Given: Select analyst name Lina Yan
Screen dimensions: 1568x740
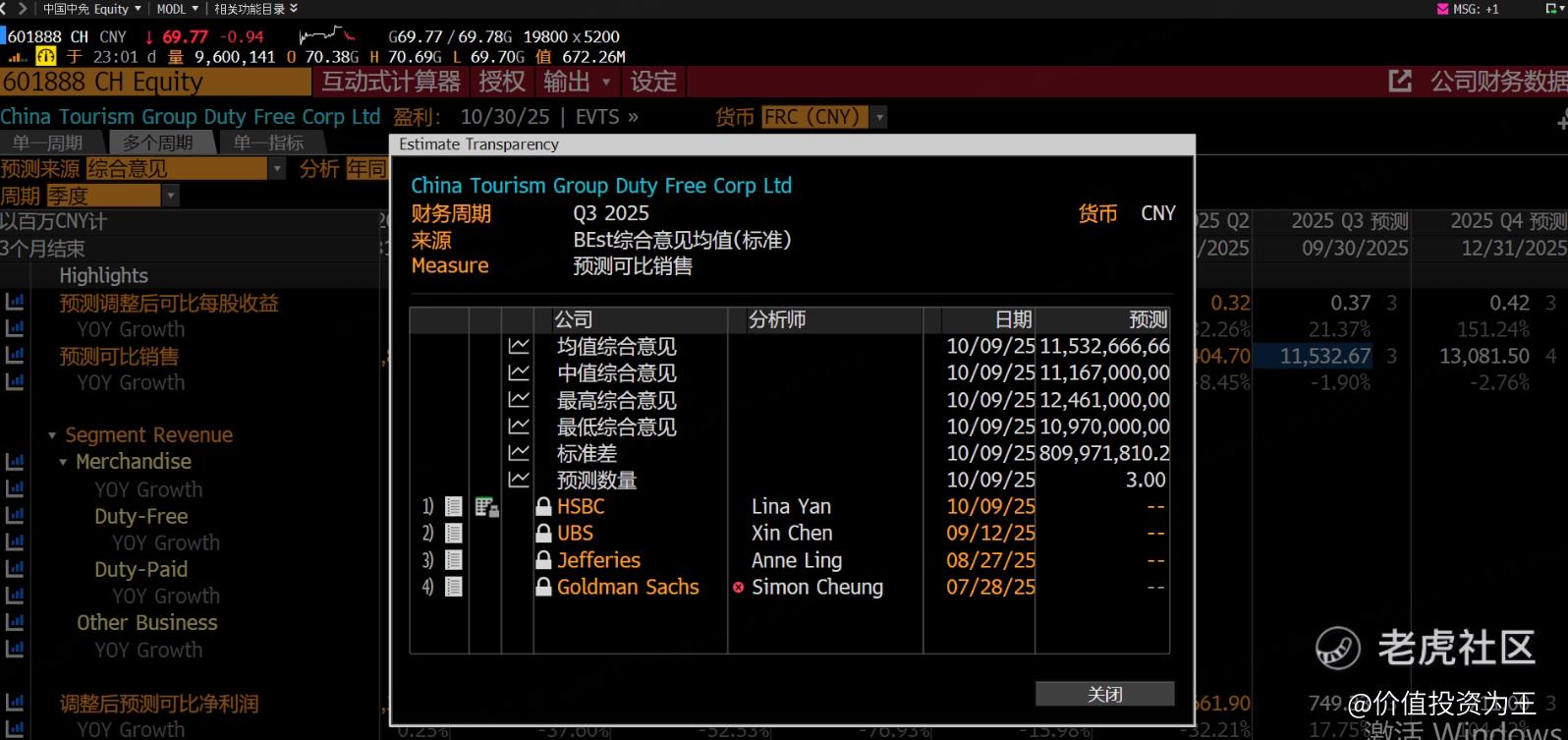Looking at the screenshot, I should tap(791, 506).
